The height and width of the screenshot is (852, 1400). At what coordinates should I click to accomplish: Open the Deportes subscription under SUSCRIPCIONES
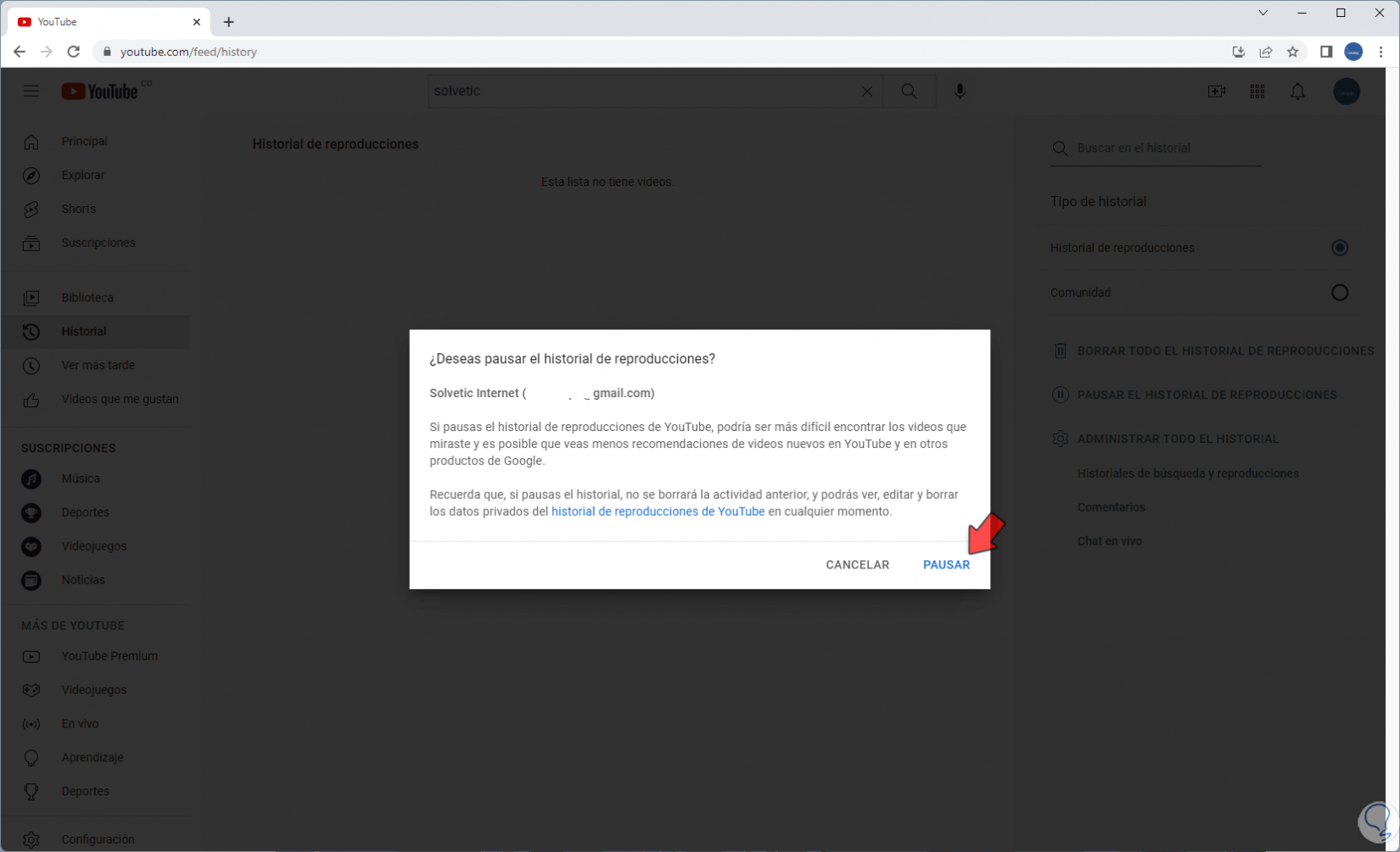click(x=96, y=513)
